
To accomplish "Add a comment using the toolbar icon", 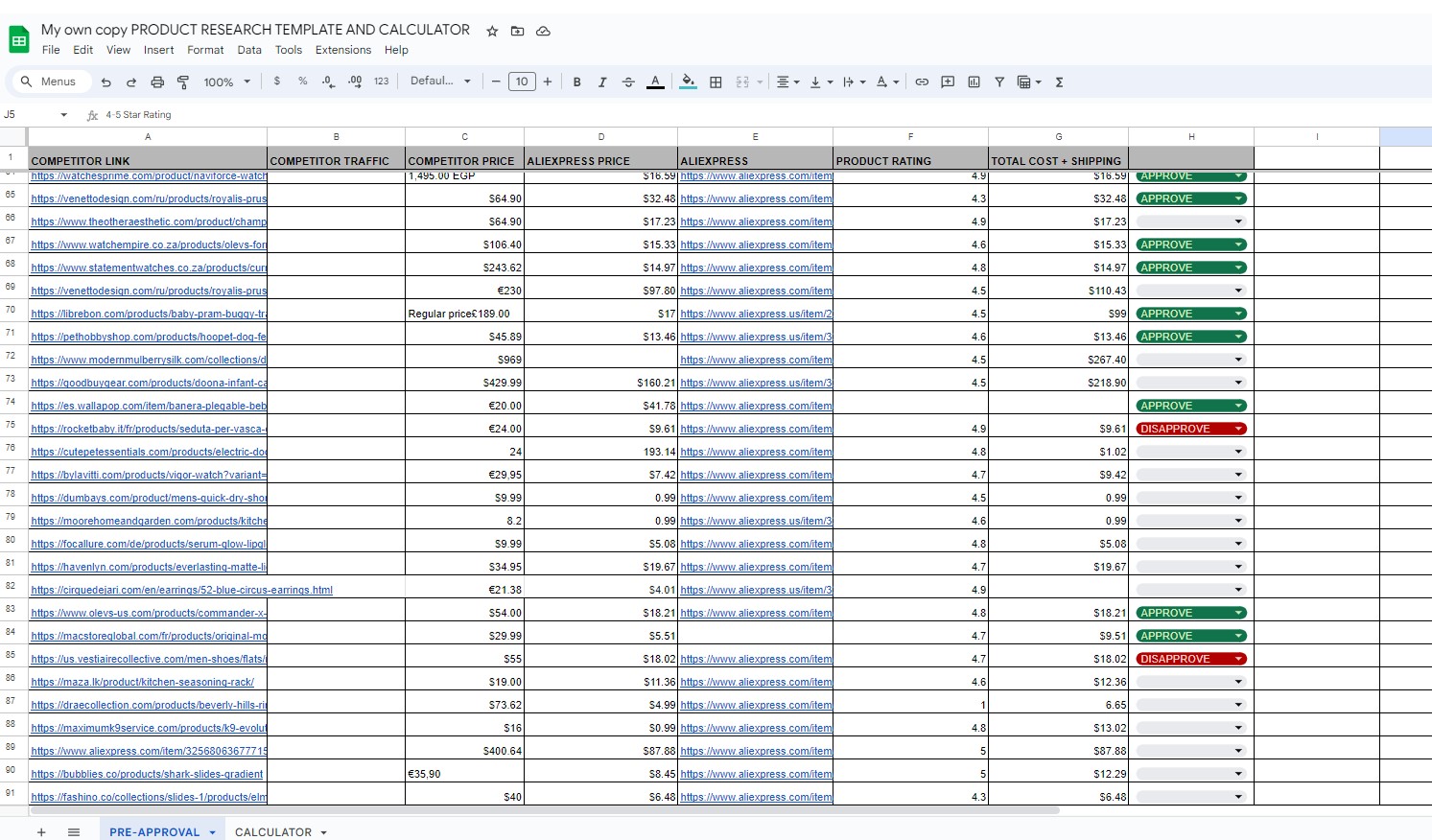I will coord(948,82).
